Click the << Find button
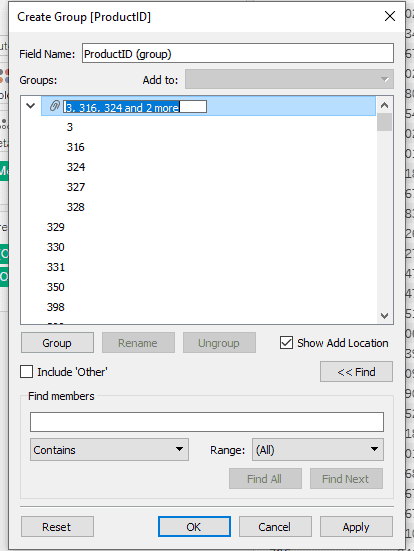The image size is (414, 551). (x=356, y=371)
